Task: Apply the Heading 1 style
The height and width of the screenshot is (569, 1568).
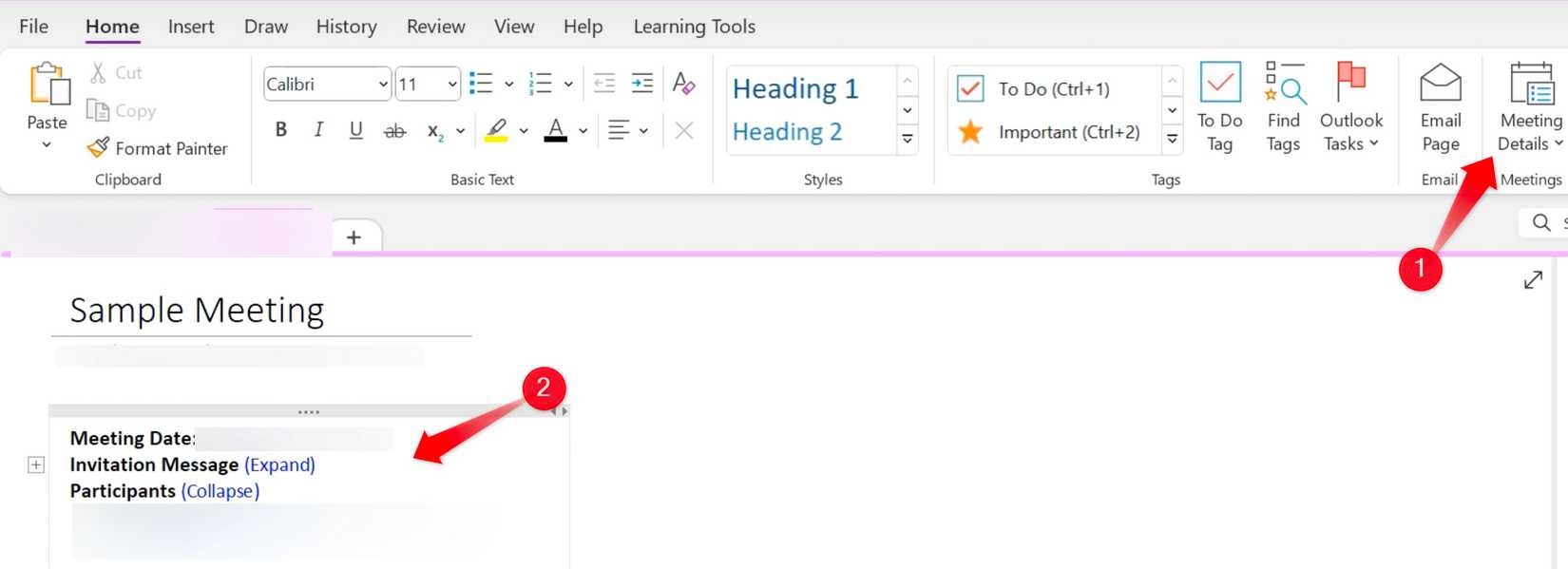Action: tap(796, 88)
